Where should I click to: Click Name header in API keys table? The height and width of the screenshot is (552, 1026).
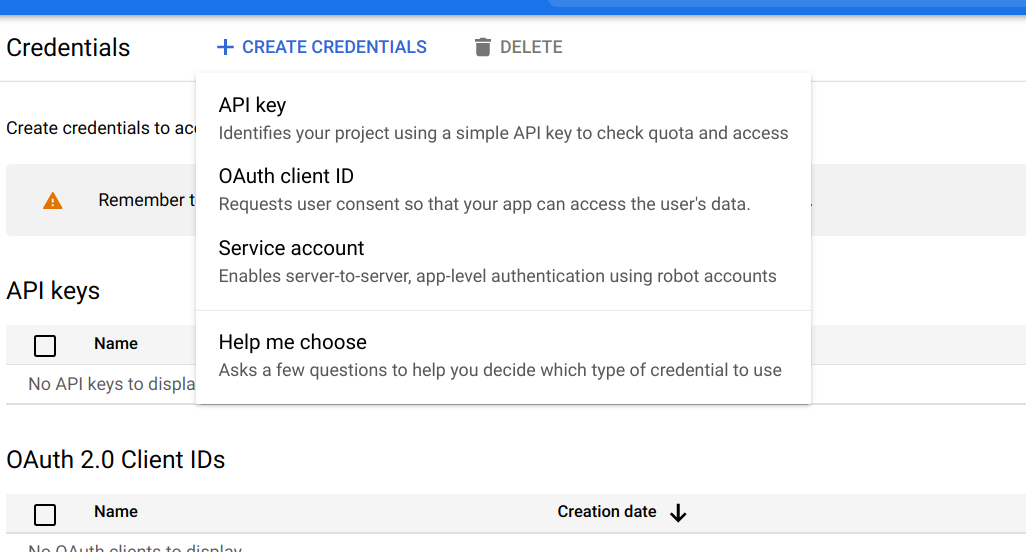(116, 344)
